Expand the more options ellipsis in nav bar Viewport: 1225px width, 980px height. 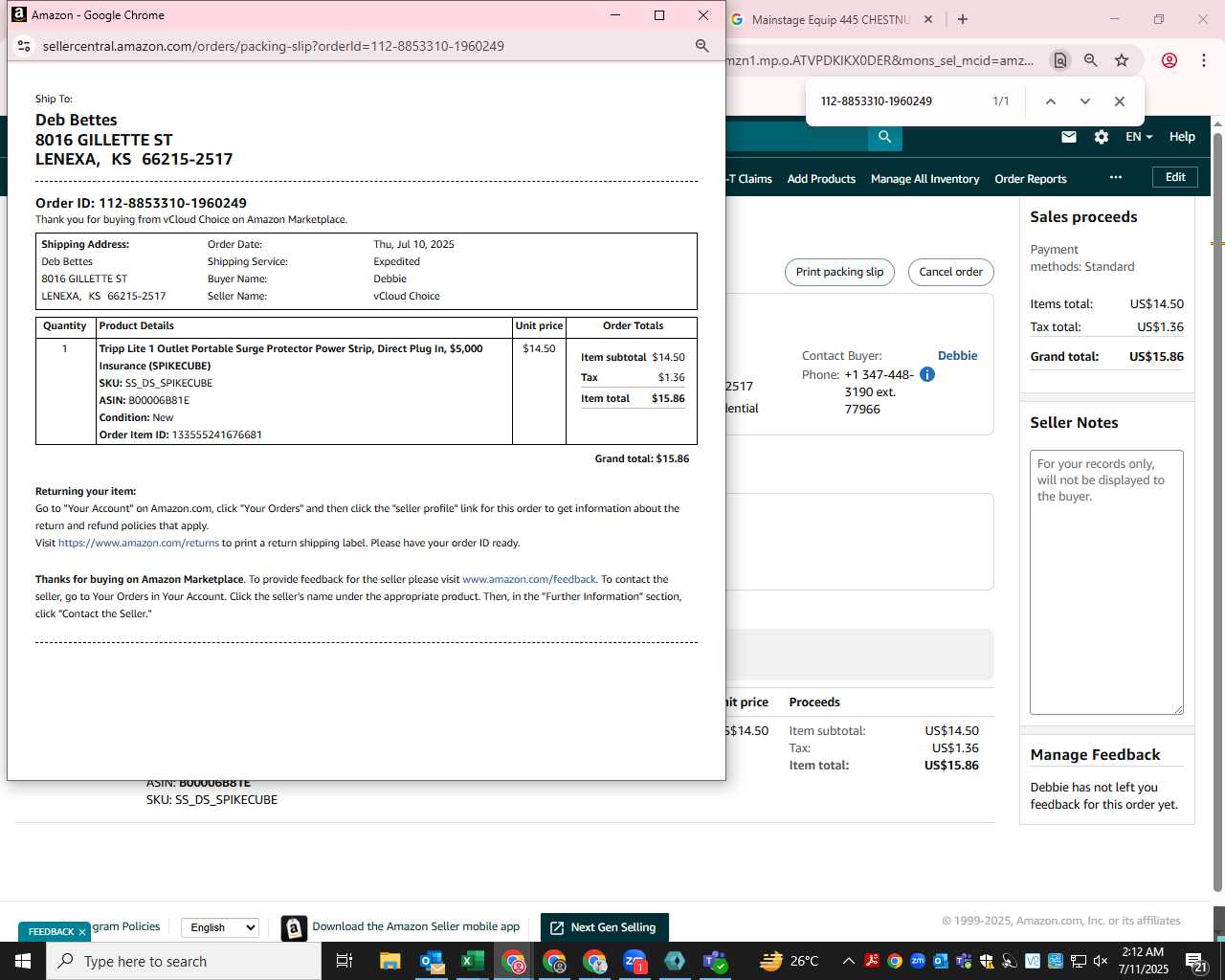[x=1115, y=177]
